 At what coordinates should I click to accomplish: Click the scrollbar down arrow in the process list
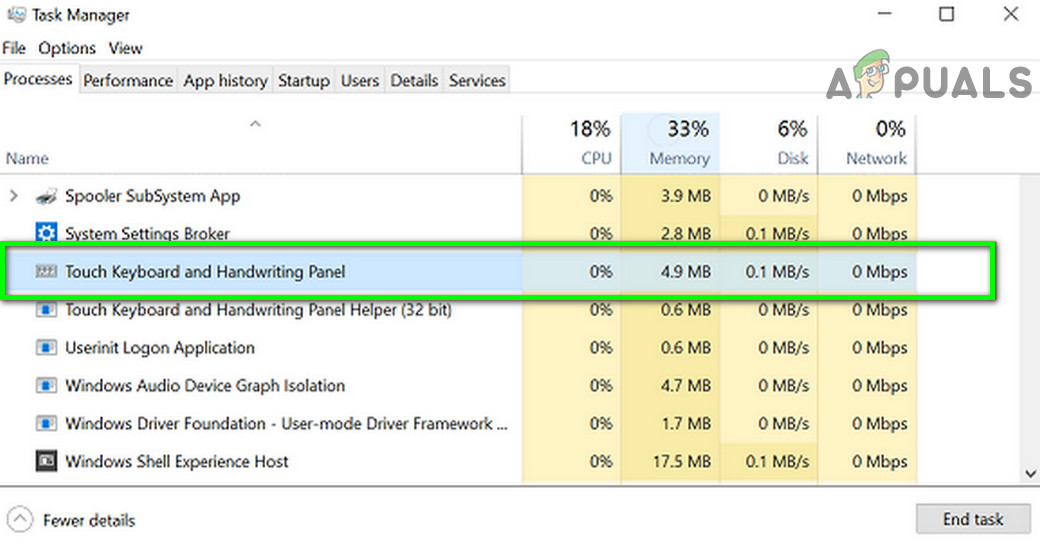click(1030, 473)
